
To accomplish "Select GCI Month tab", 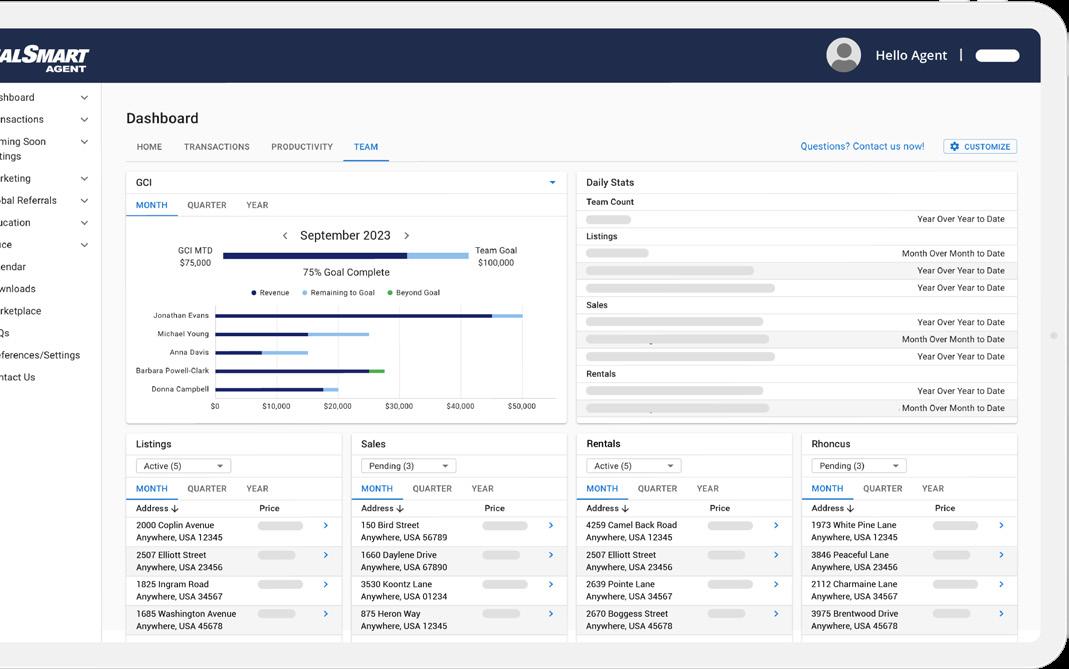I will click(x=151, y=205).
